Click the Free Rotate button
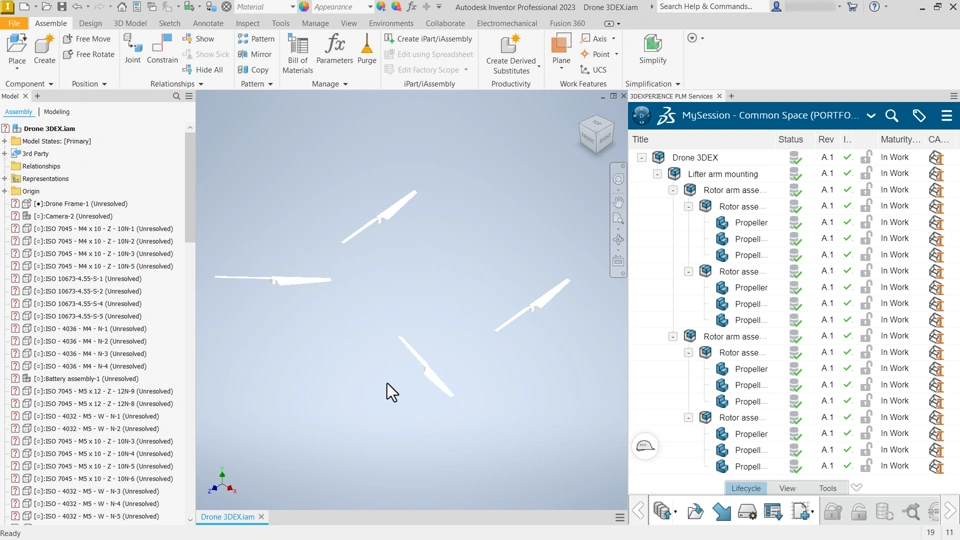 click(x=88, y=54)
